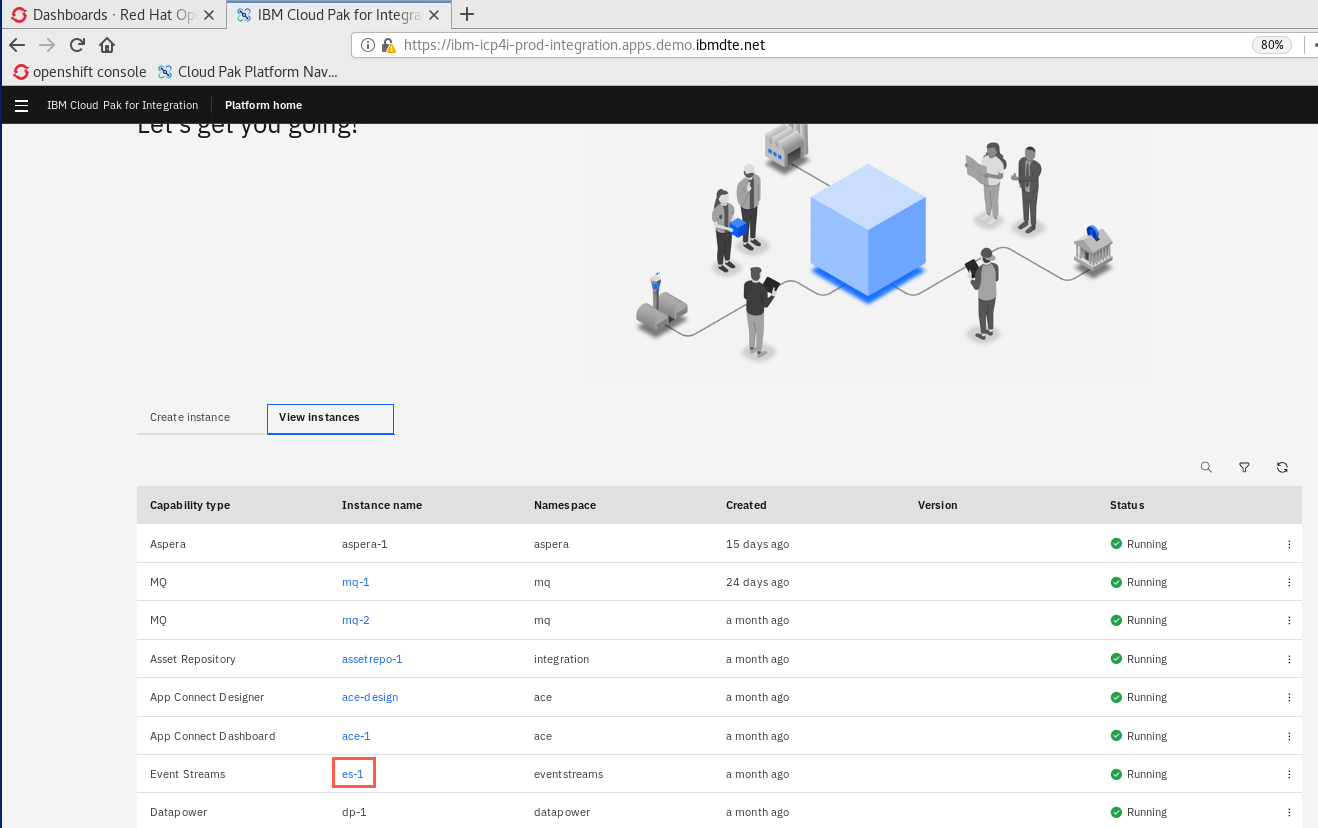
Task: Switch to the Dashboards Red Hat tab
Action: click(x=112, y=15)
